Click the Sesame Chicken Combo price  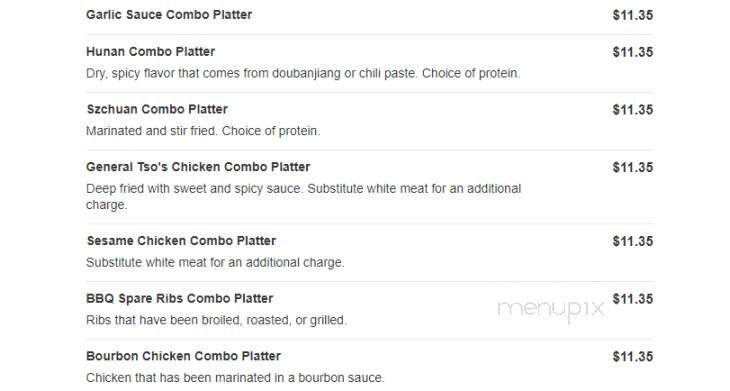(x=633, y=241)
